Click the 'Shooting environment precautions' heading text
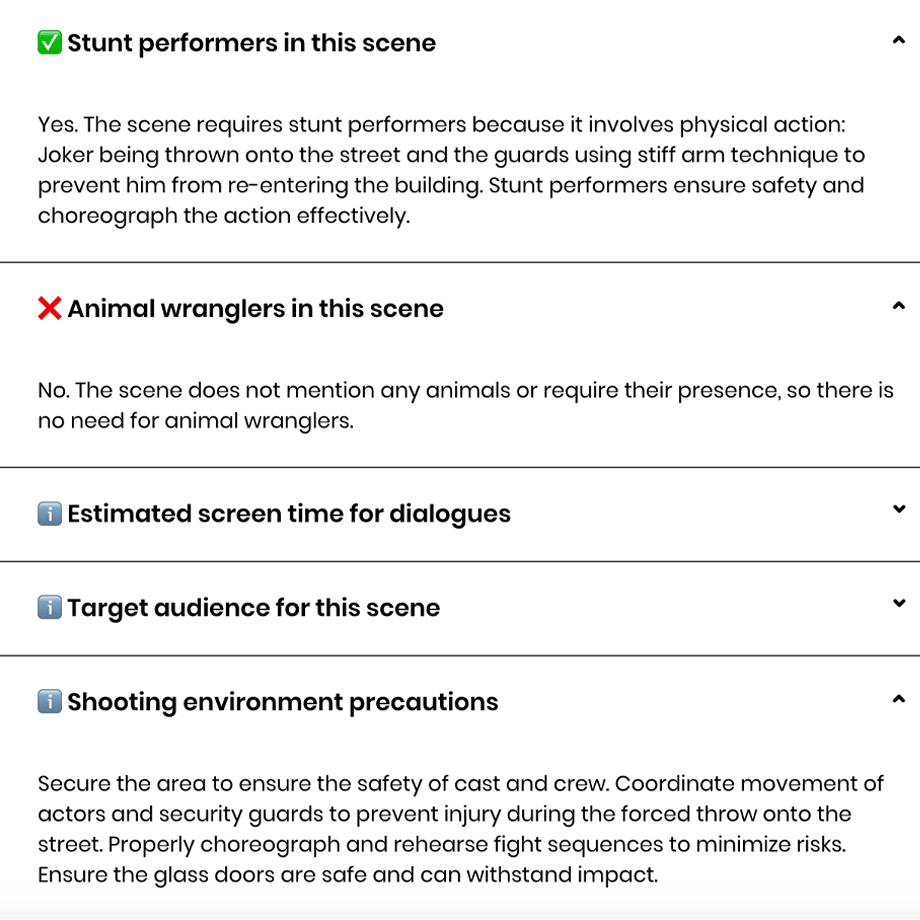 283,702
